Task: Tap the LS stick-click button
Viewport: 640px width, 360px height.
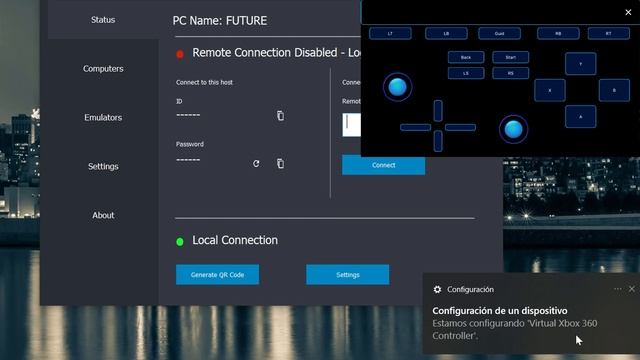Action: tap(466, 73)
